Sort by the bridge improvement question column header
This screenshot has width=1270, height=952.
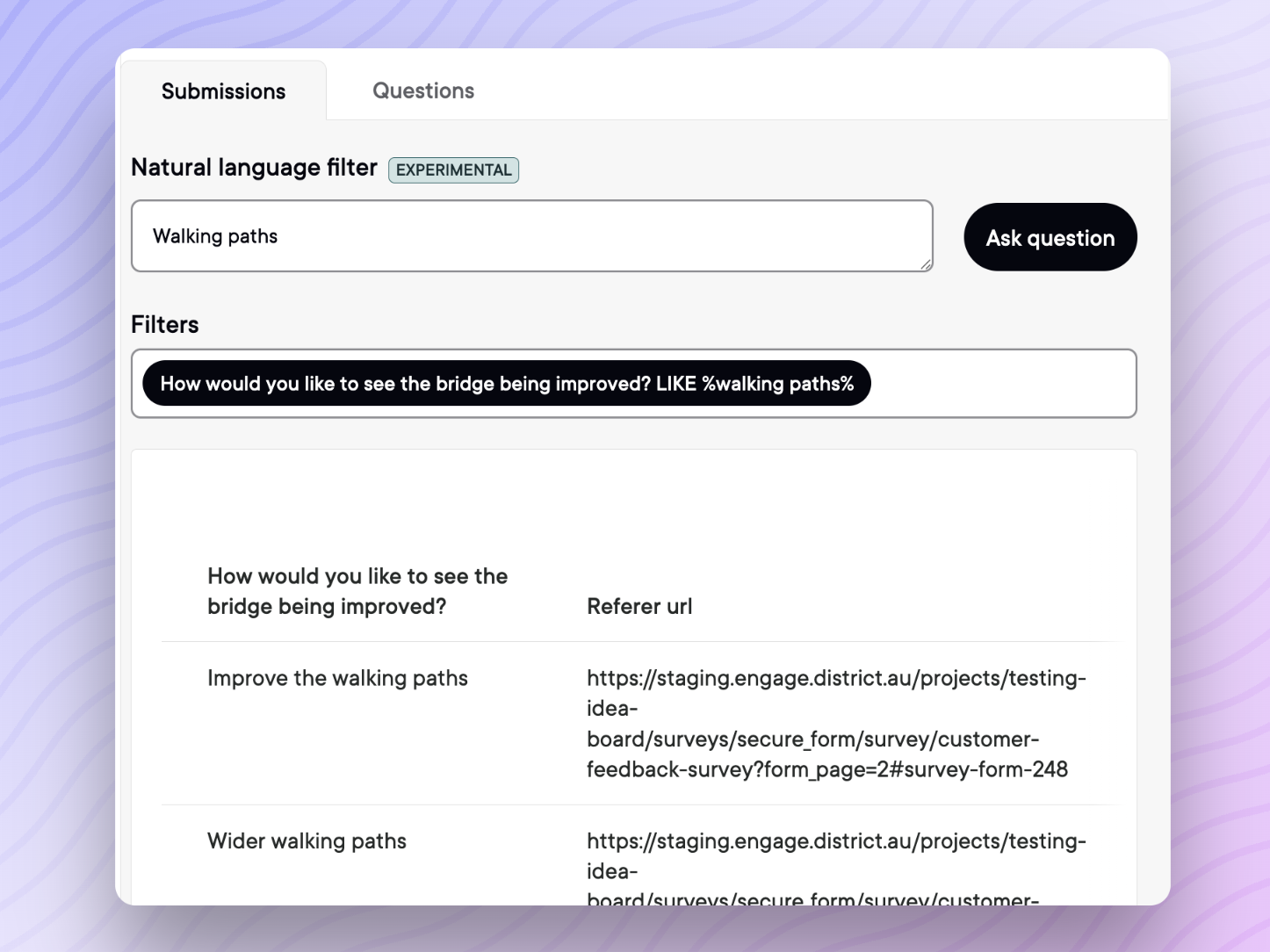pyautogui.click(x=357, y=591)
